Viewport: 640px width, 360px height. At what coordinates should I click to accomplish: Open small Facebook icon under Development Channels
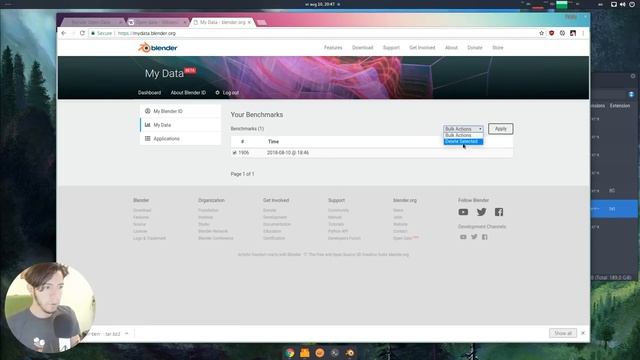pos(484,237)
